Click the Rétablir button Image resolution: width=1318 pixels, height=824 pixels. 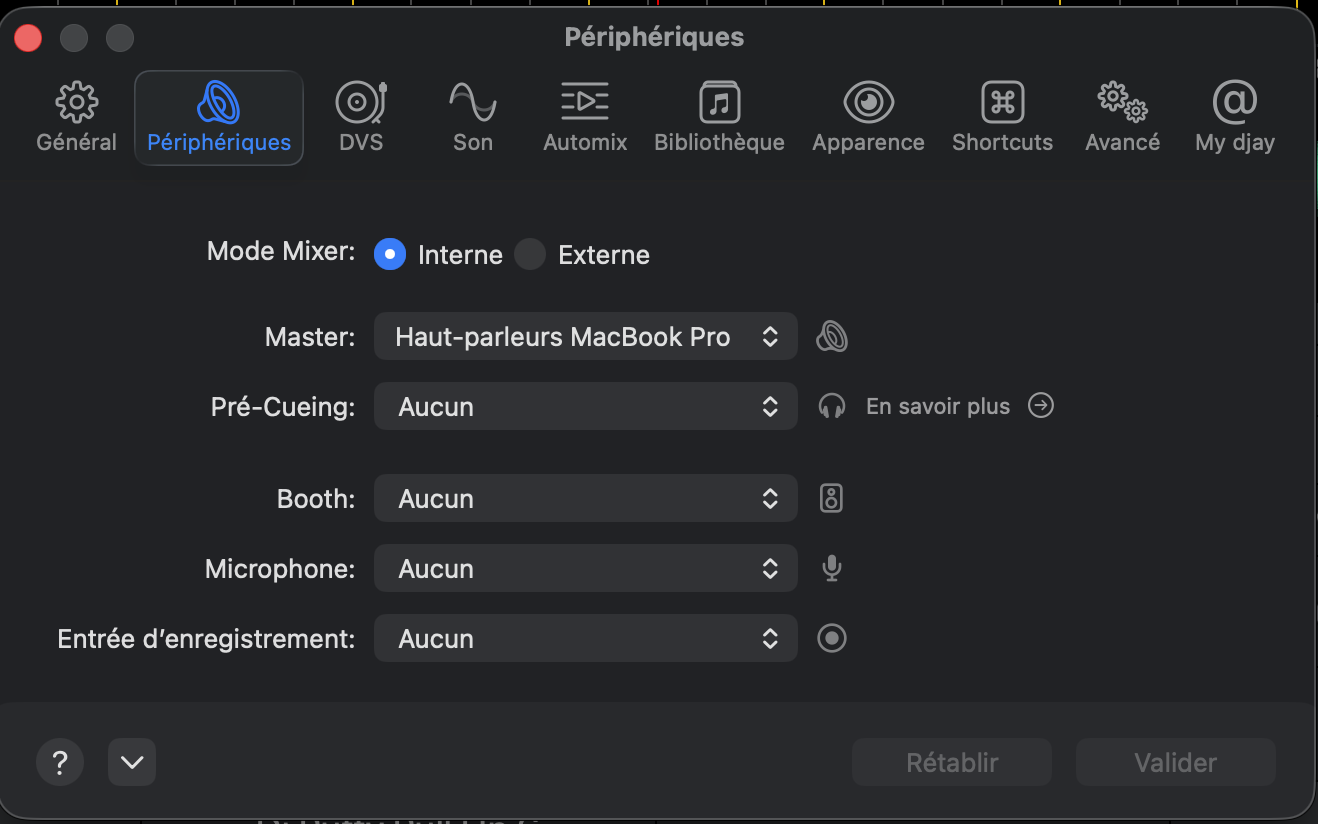[951, 763]
